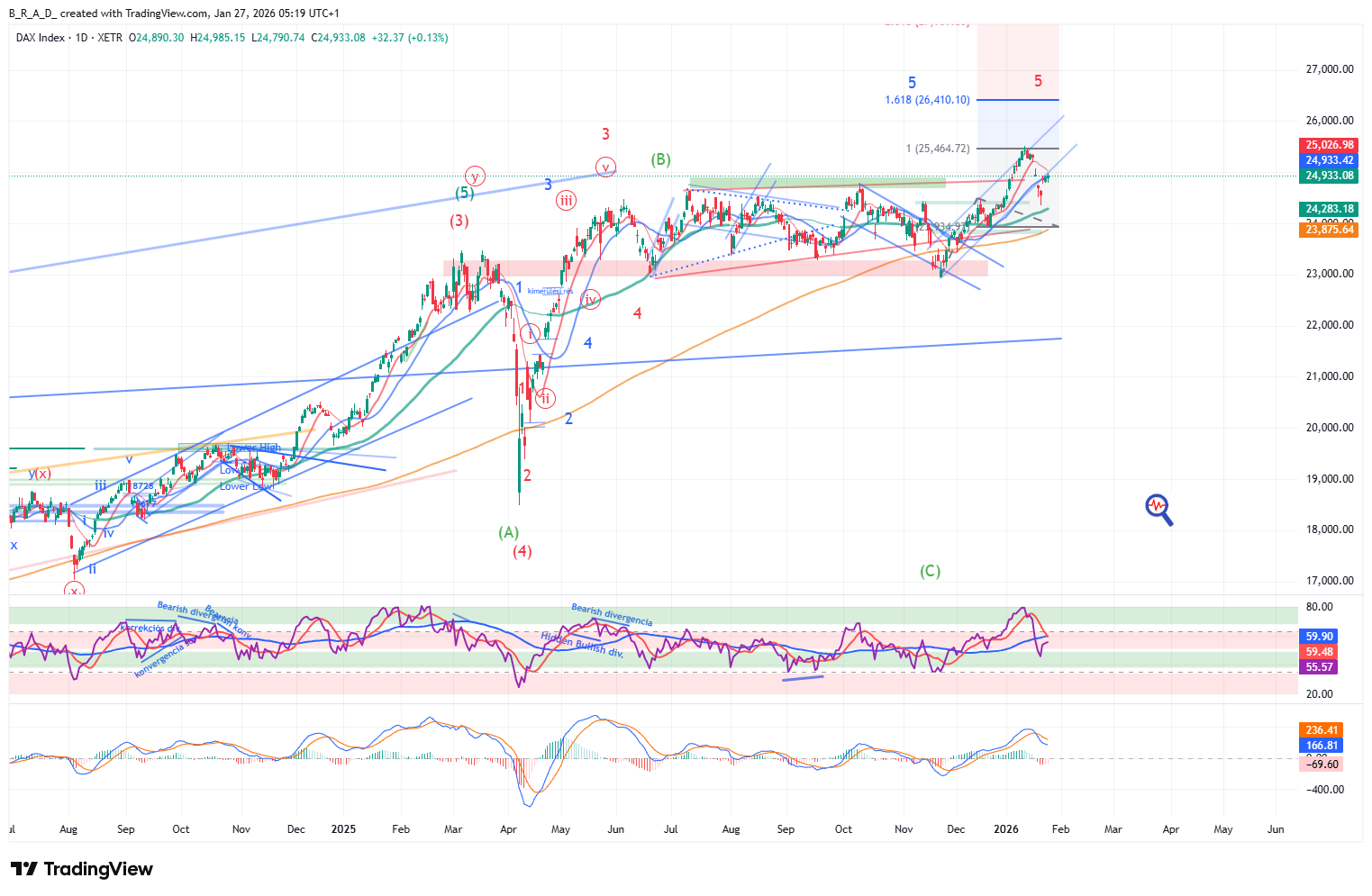Screen dimensions: 1372x896
Task: Click the circled red 'iv' wave marker
Action: 590,300
